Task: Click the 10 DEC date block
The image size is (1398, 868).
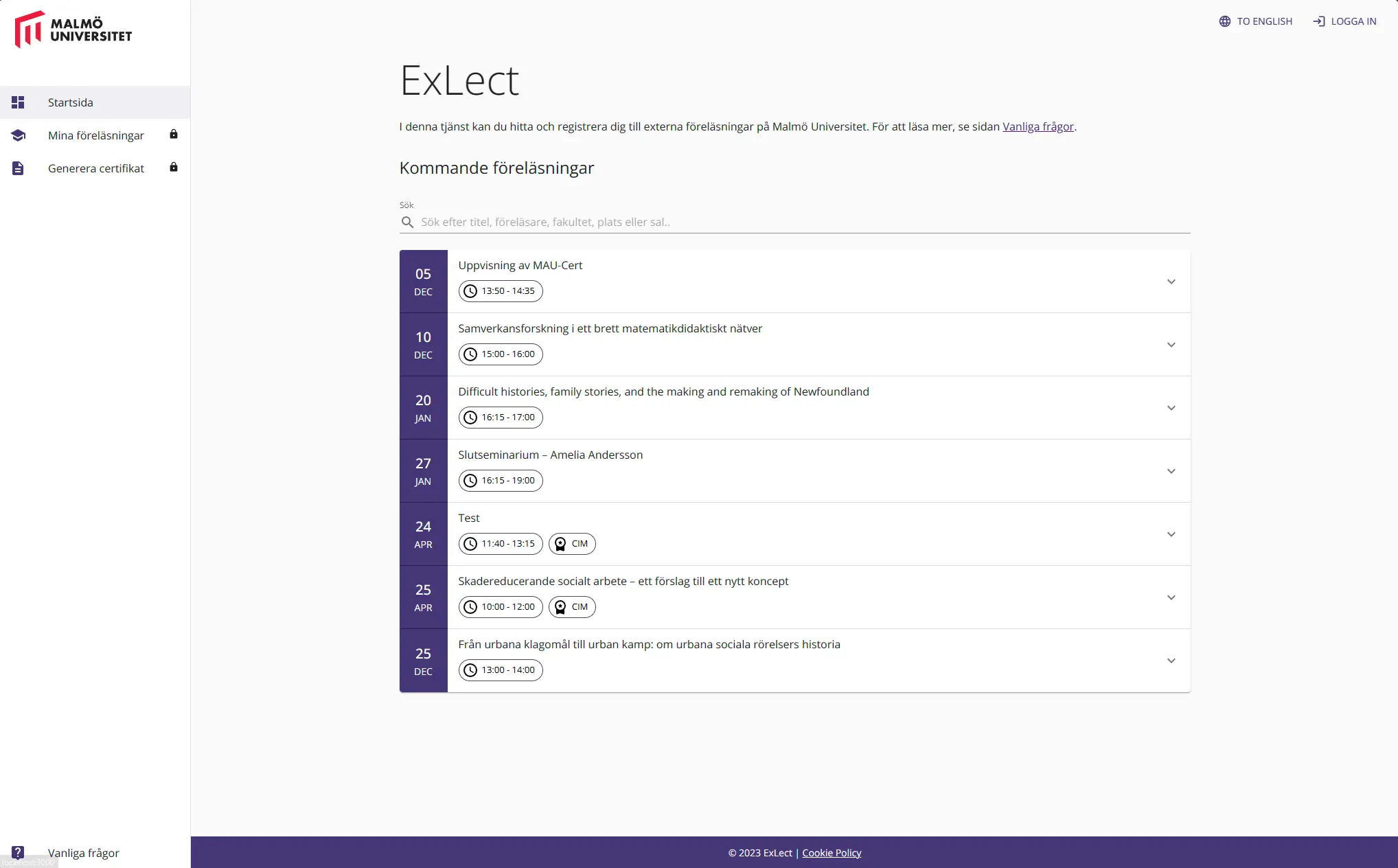Action: coord(424,345)
